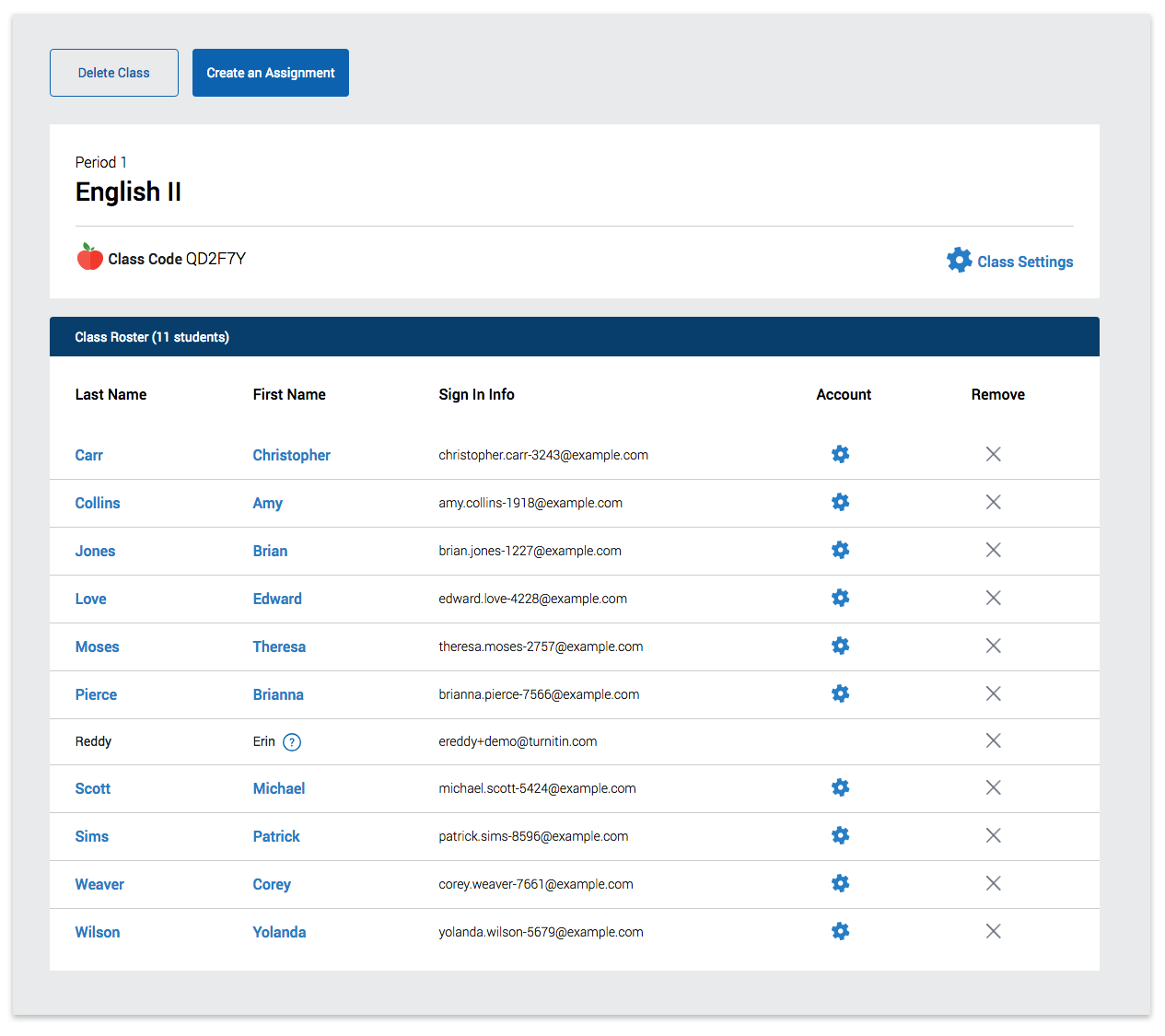Click the email ereddy+demo@turnitin.com
Viewport: 1165px width, 1036px height.
click(518, 741)
